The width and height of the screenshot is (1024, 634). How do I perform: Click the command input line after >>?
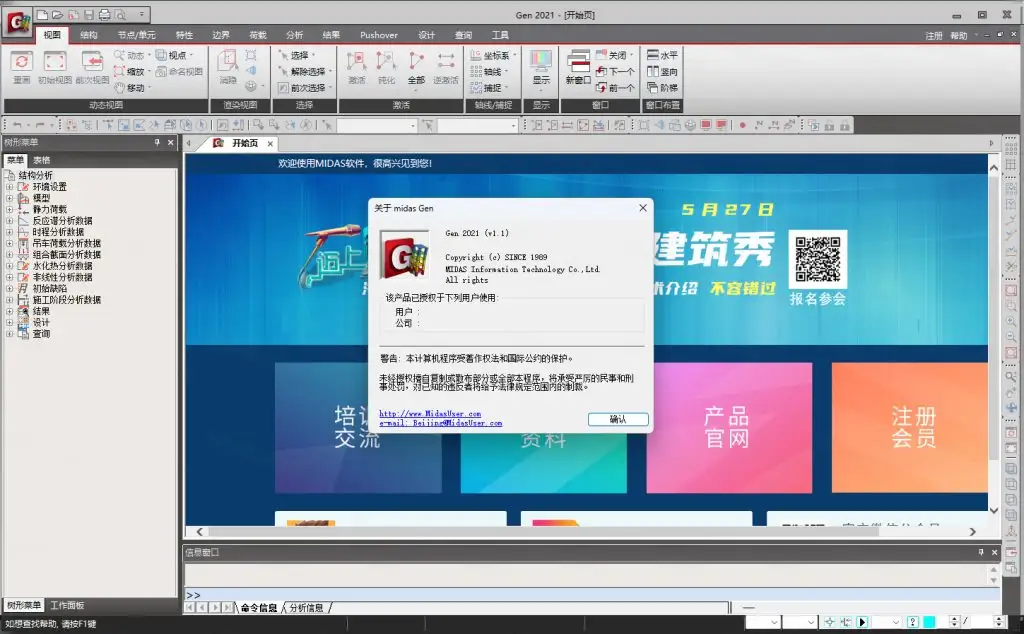pyautogui.click(x=600, y=595)
